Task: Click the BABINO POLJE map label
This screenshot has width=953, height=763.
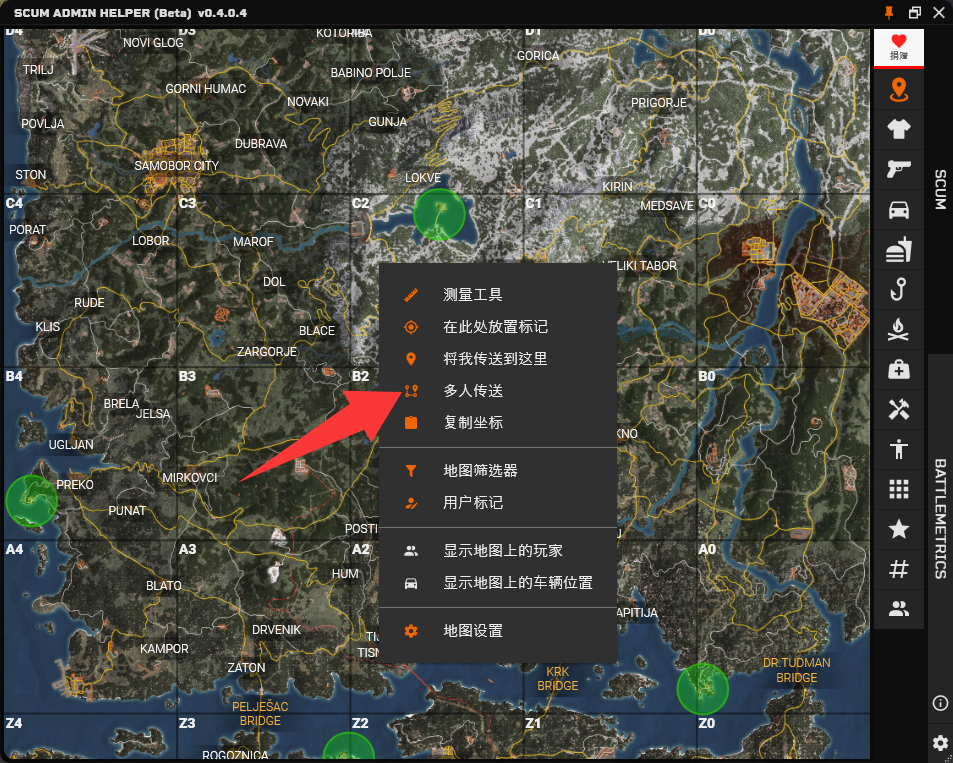Action: [x=371, y=73]
